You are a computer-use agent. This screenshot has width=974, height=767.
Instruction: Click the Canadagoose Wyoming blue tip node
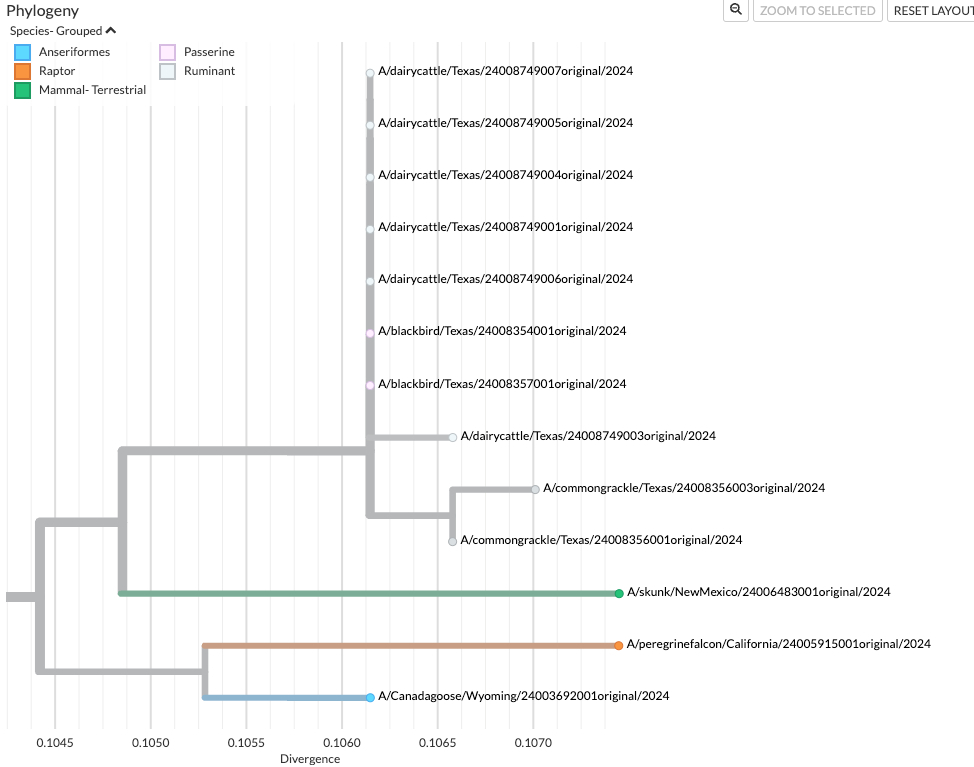pyautogui.click(x=370, y=697)
